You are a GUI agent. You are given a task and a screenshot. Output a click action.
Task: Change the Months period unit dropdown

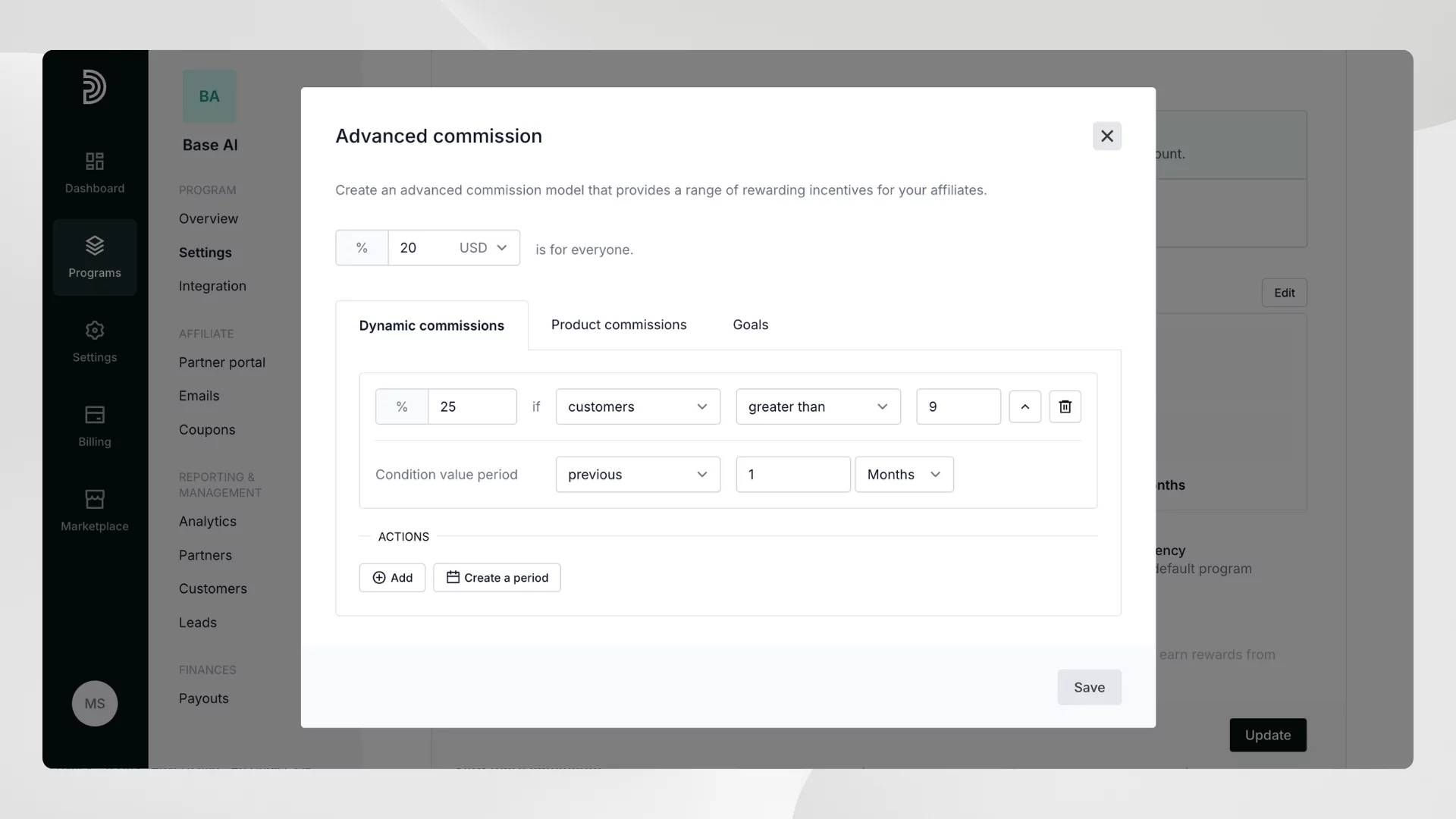903,475
